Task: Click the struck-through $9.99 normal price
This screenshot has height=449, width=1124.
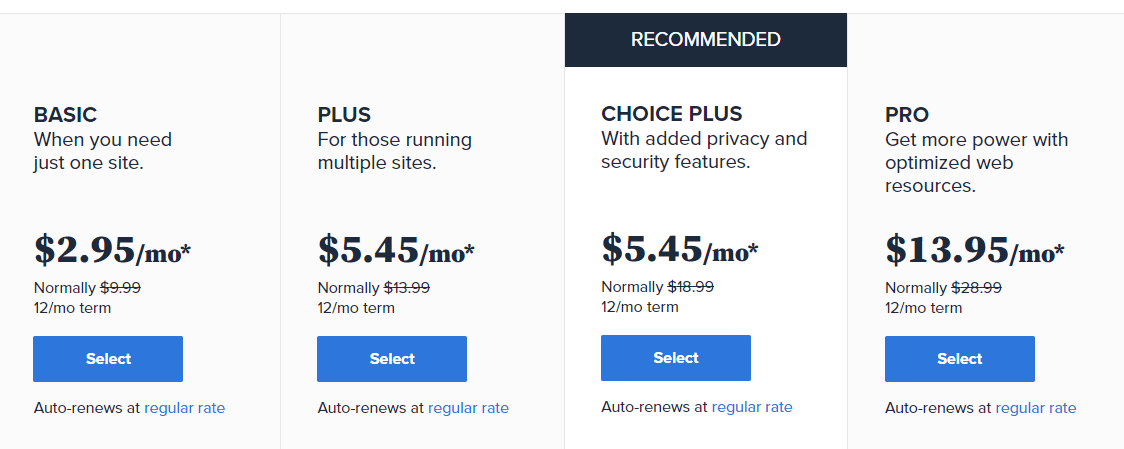Action: (x=120, y=288)
